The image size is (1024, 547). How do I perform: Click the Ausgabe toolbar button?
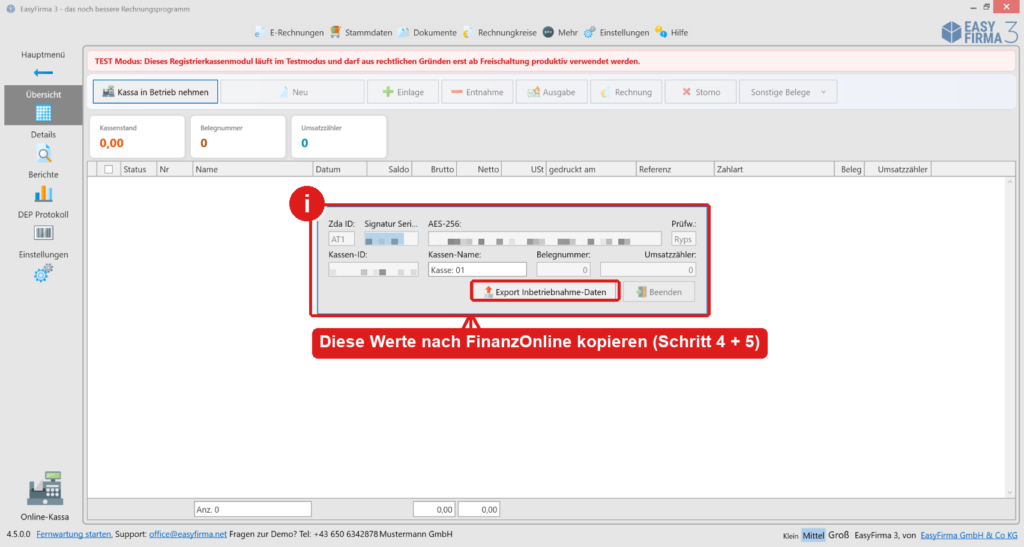click(x=552, y=92)
